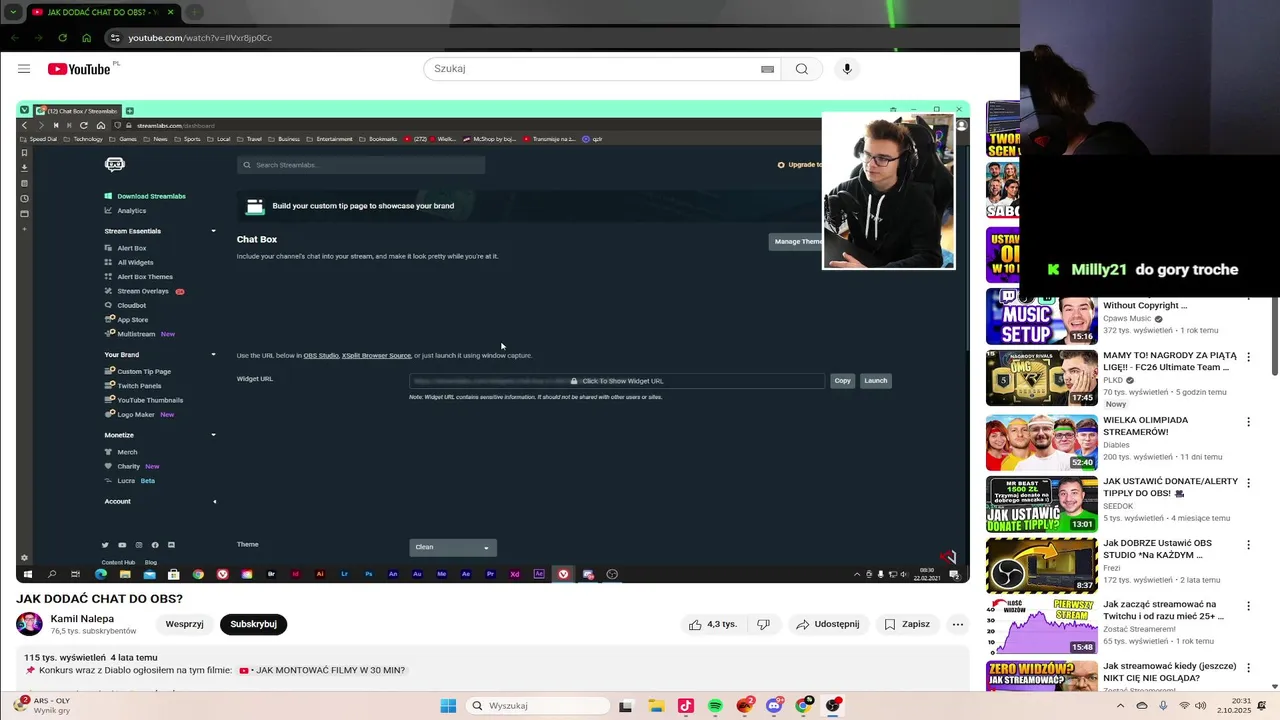Open the on-screen keyboard in search box
This screenshot has width=1280, height=720.
(x=767, y=69)
